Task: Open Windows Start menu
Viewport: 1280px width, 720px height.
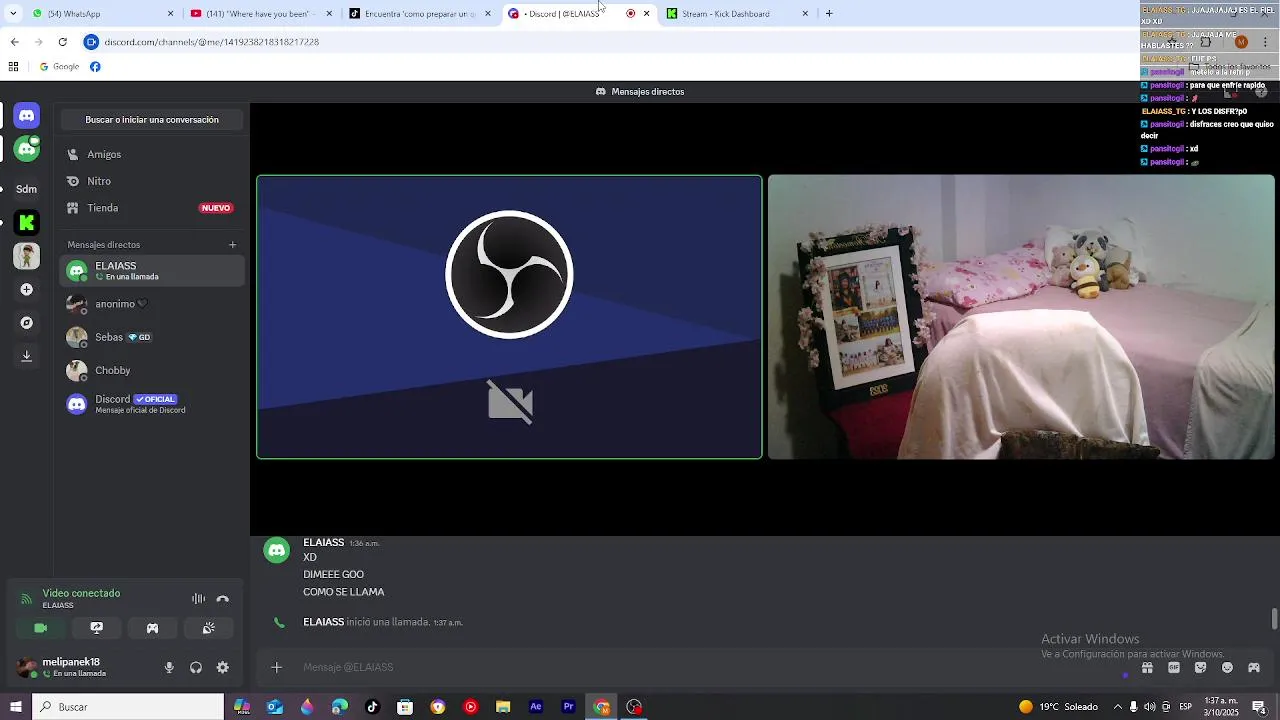Action: pyautogui.click(x=15, y=707)
